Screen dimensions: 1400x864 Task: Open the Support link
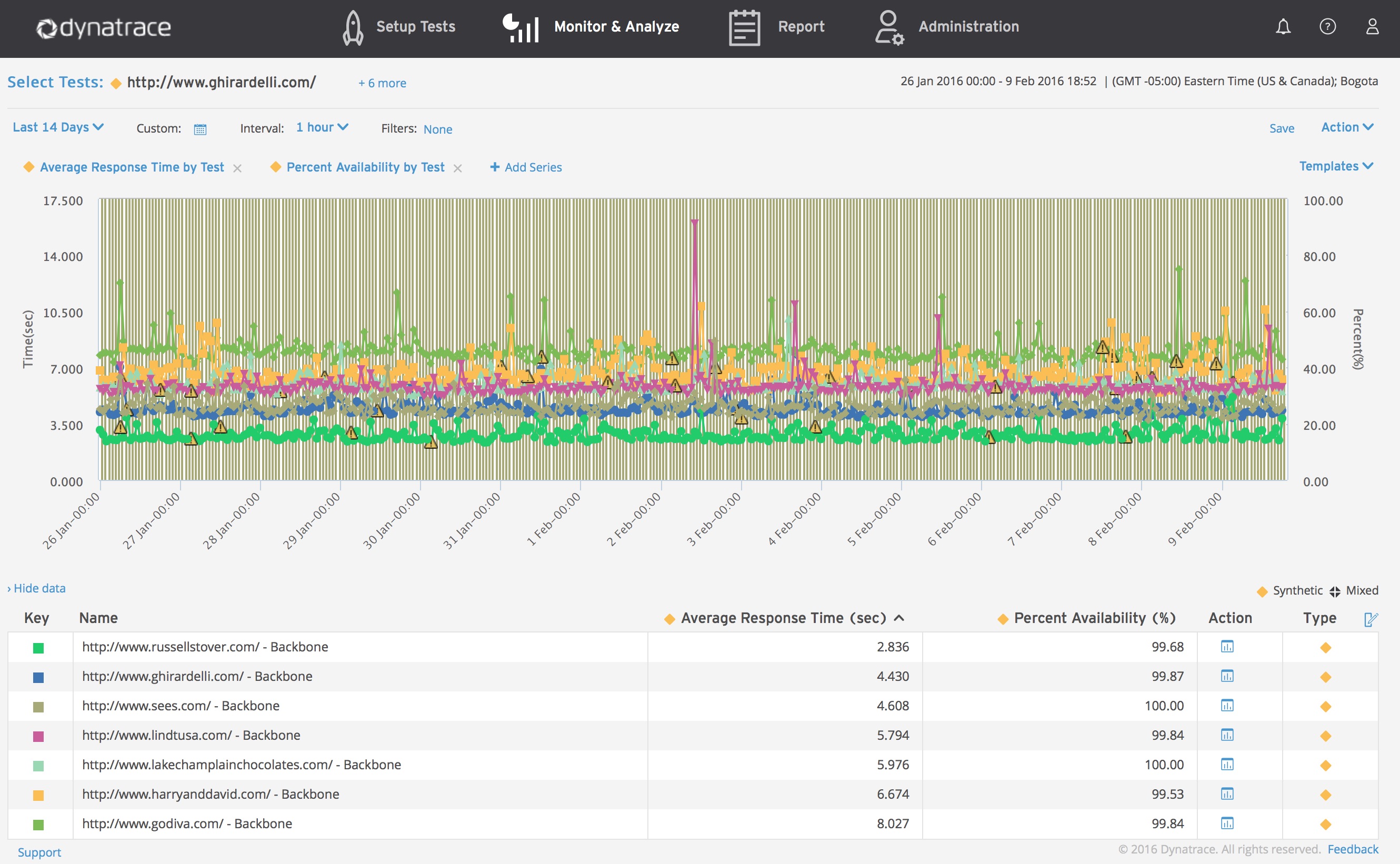coord(39,852)
